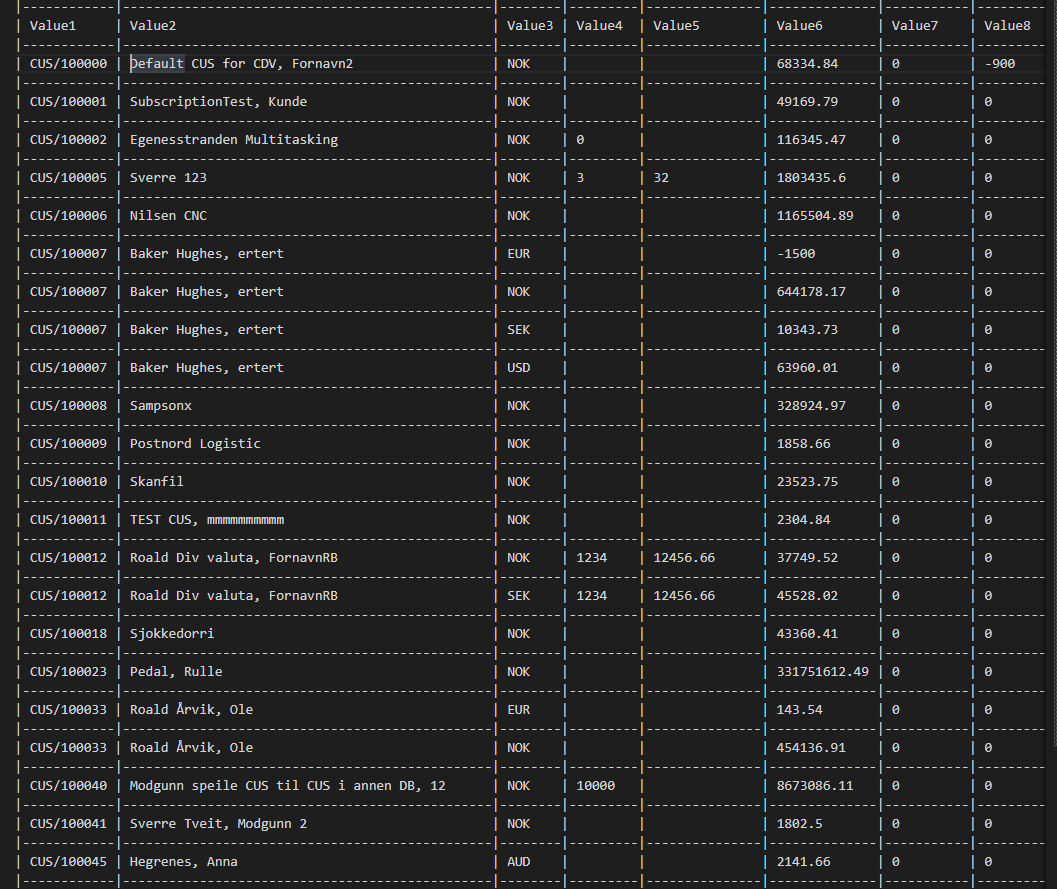Click SEK in the Baker Hughes row

pos(518,330)
